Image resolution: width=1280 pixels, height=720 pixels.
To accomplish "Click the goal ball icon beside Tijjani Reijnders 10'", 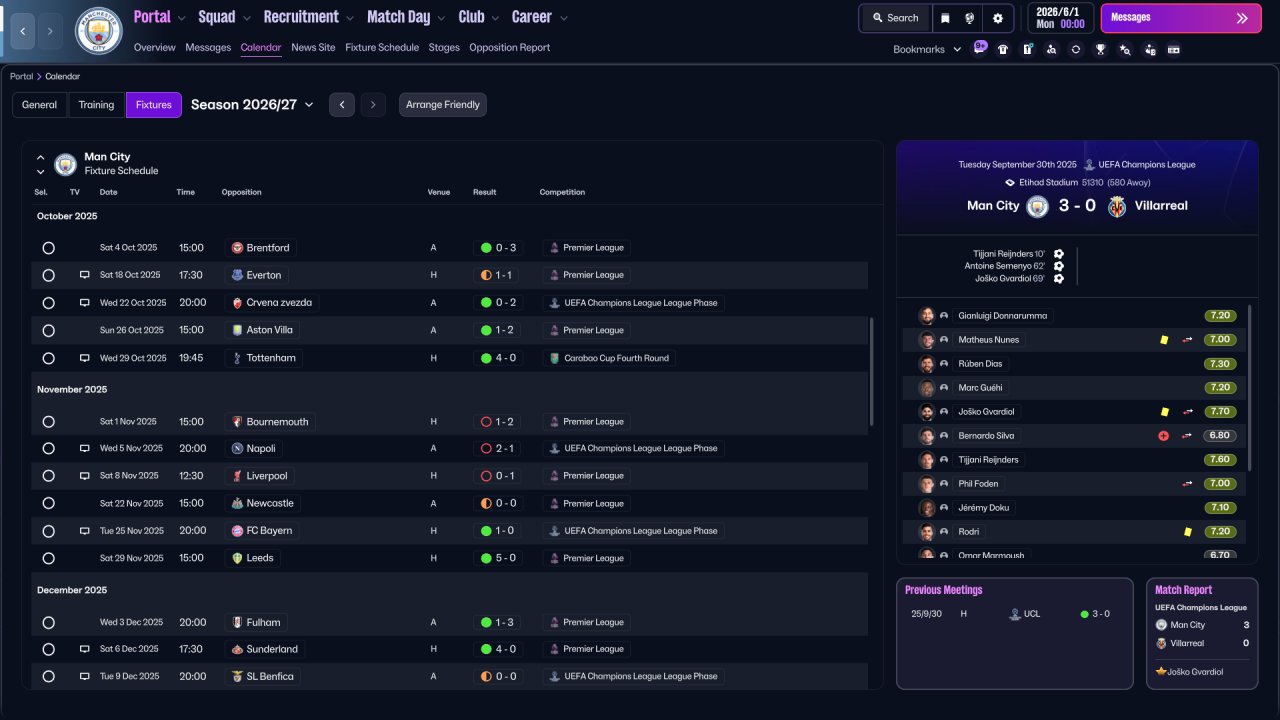I will pyautogui.click(x=1059, y=254).
